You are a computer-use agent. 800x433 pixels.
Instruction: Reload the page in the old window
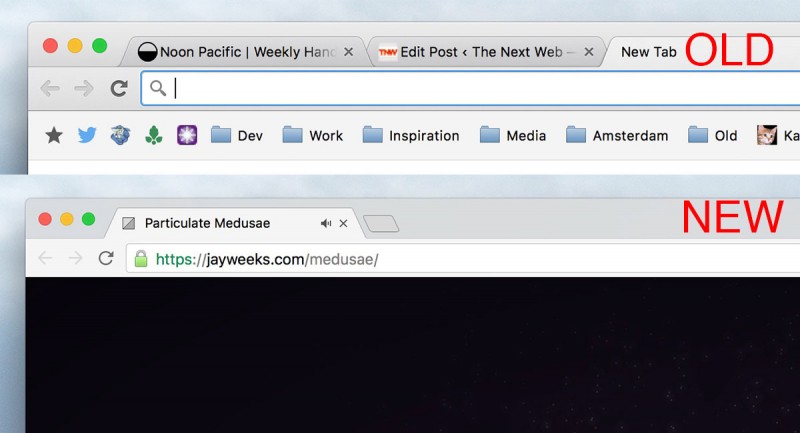coord(119,88)
